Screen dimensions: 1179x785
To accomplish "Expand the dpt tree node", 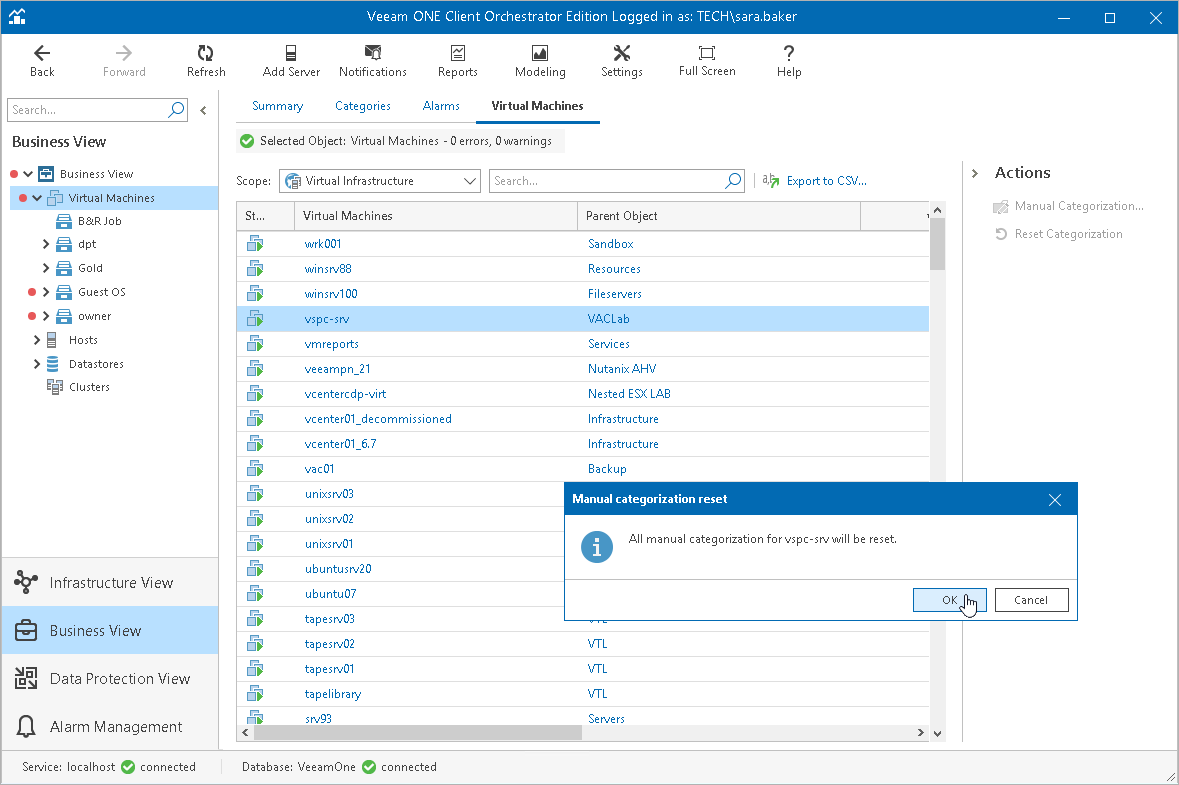I will click(x=46, y=244).
